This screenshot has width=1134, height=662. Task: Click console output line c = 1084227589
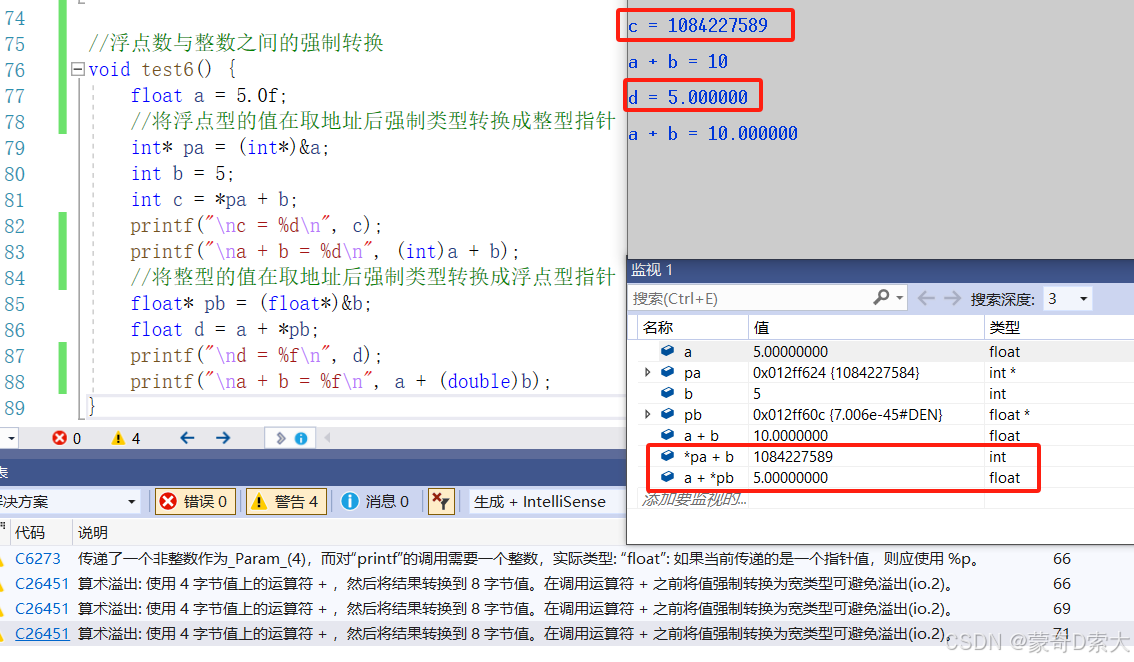click(x=698, y=25)
